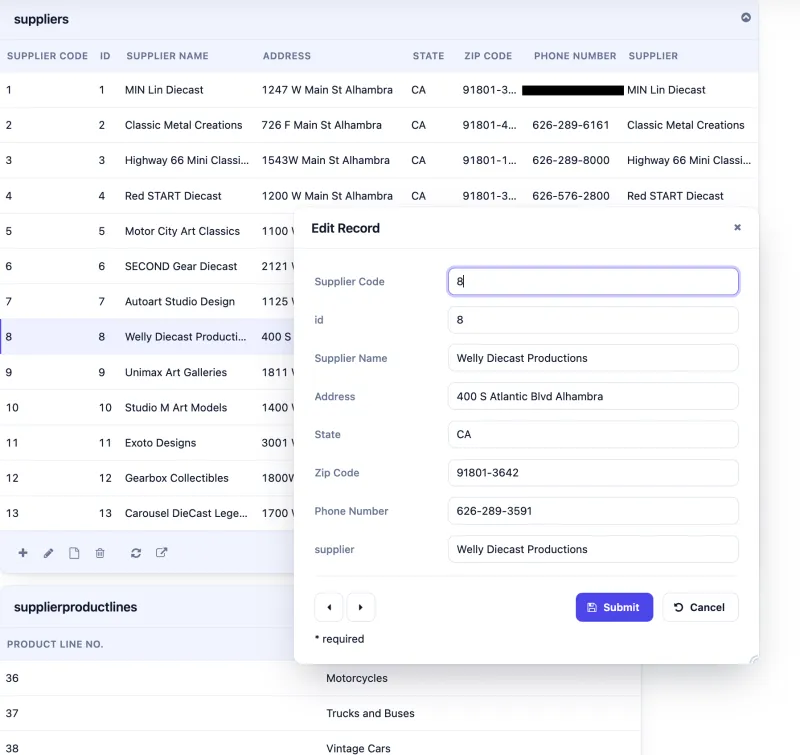800x755 pixels.
Task: Click the Motorcycles product line cell
Action: point(357,678)
